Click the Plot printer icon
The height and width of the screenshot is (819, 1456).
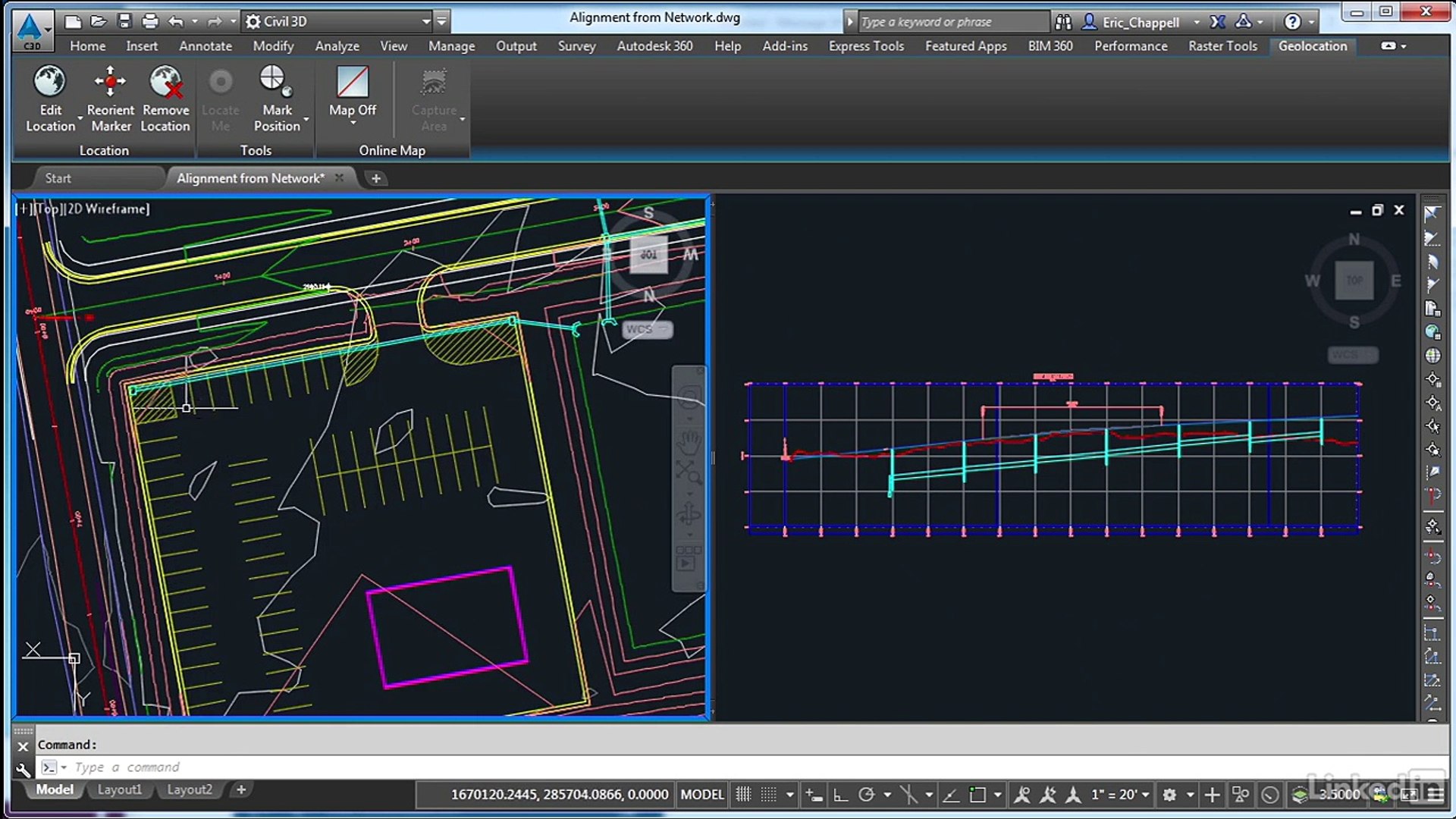[x=150, y=21]
